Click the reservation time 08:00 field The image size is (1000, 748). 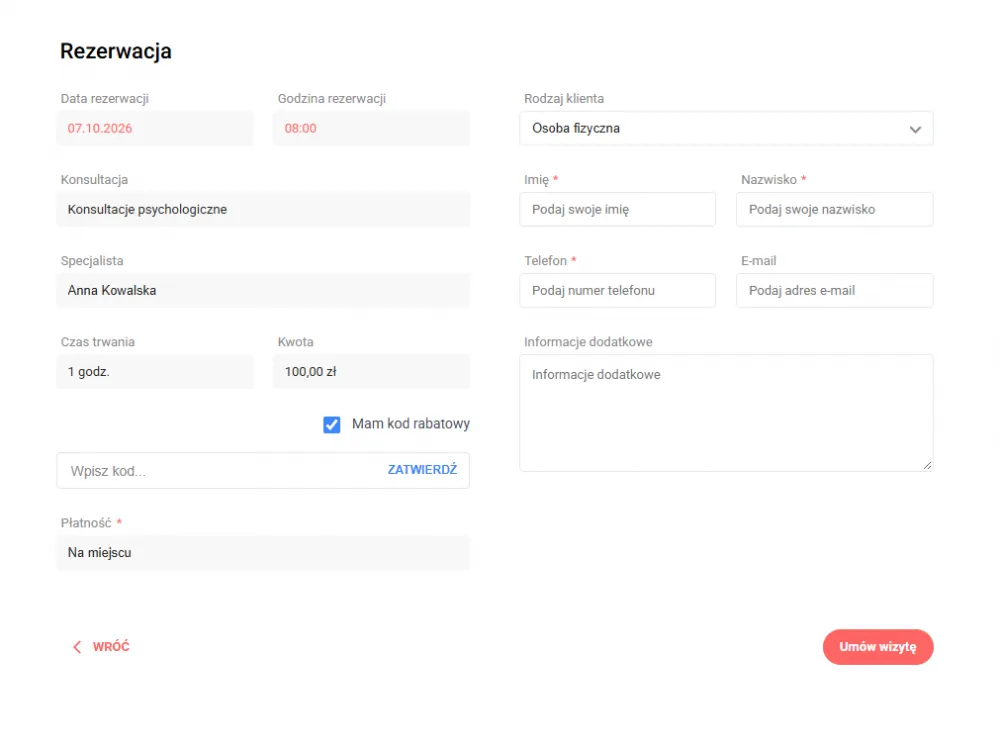pos(371,129)
